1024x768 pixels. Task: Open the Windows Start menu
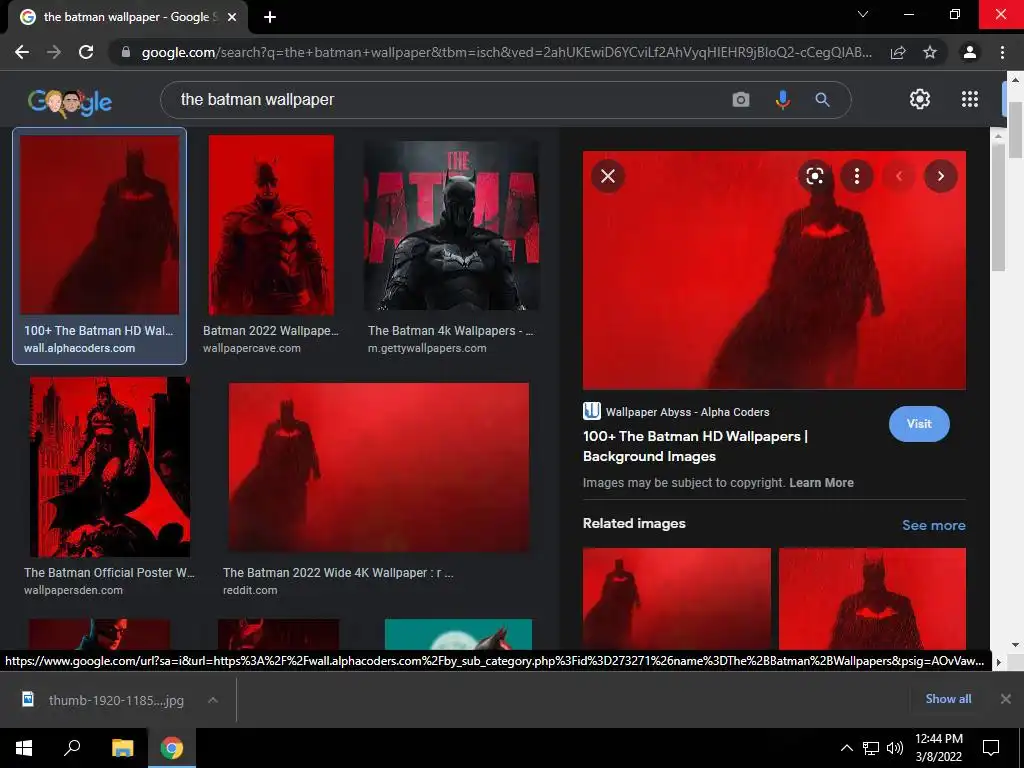pyautogui.click(x=24, y=748)
